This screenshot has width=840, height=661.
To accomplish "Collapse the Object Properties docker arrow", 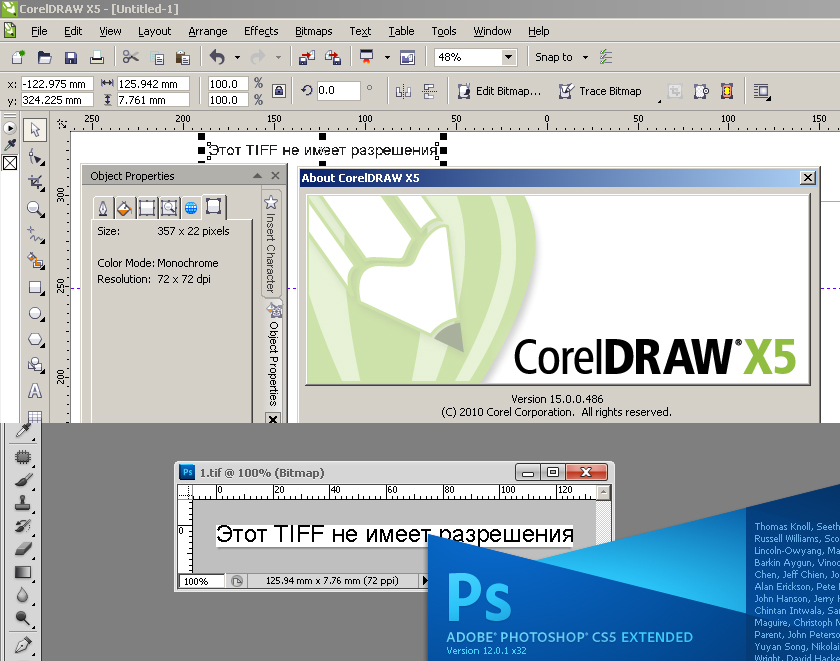I will (258, 176).
